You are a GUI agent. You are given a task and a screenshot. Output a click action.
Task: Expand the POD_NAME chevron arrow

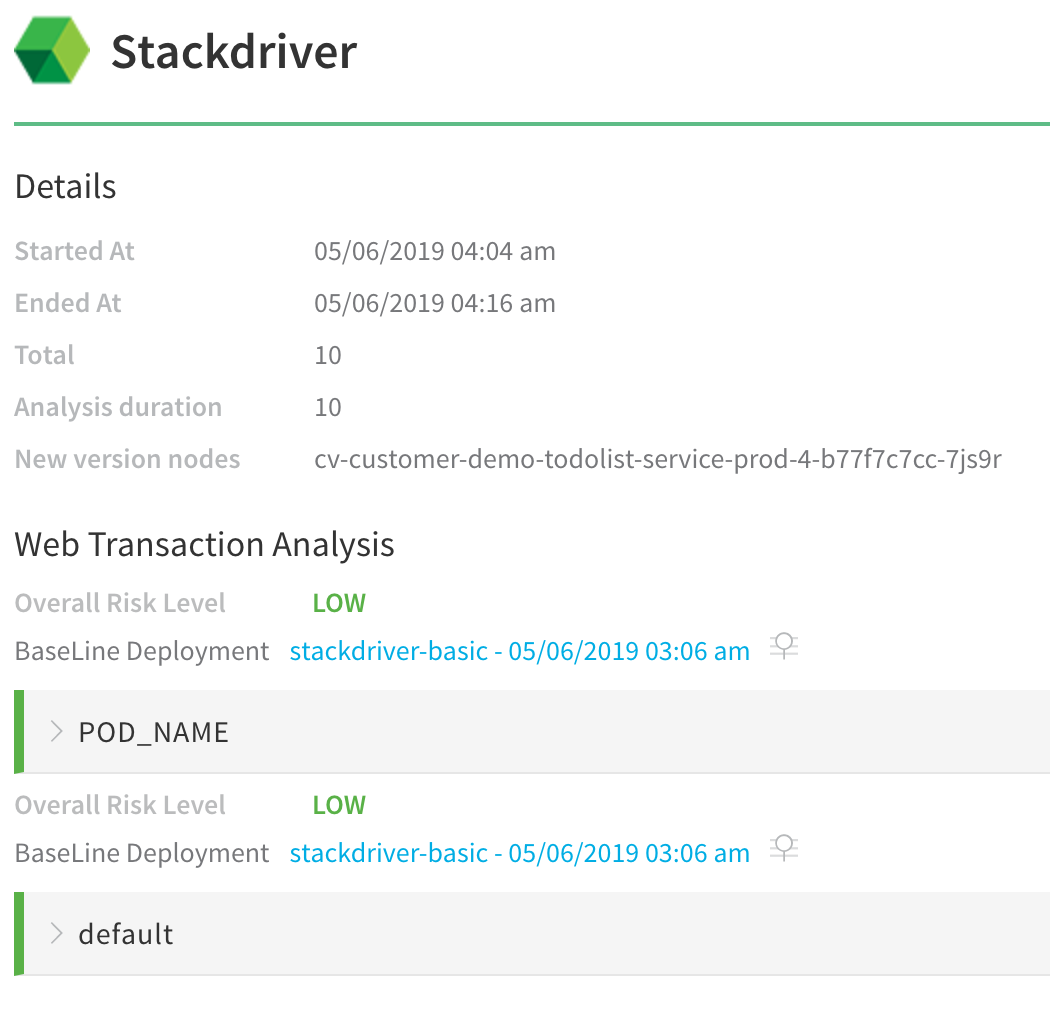(56, 731)
